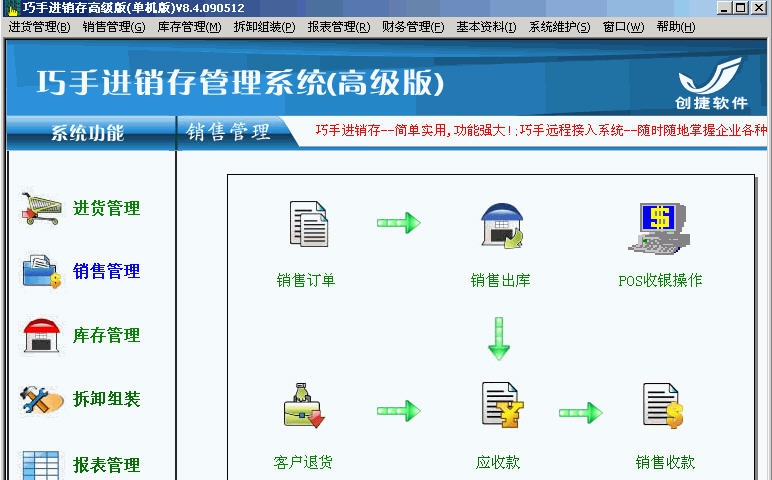This screenshot has width=772, height=480.
Task: Open the 帮助(H) menu
Action: click(x=676, y=27)
